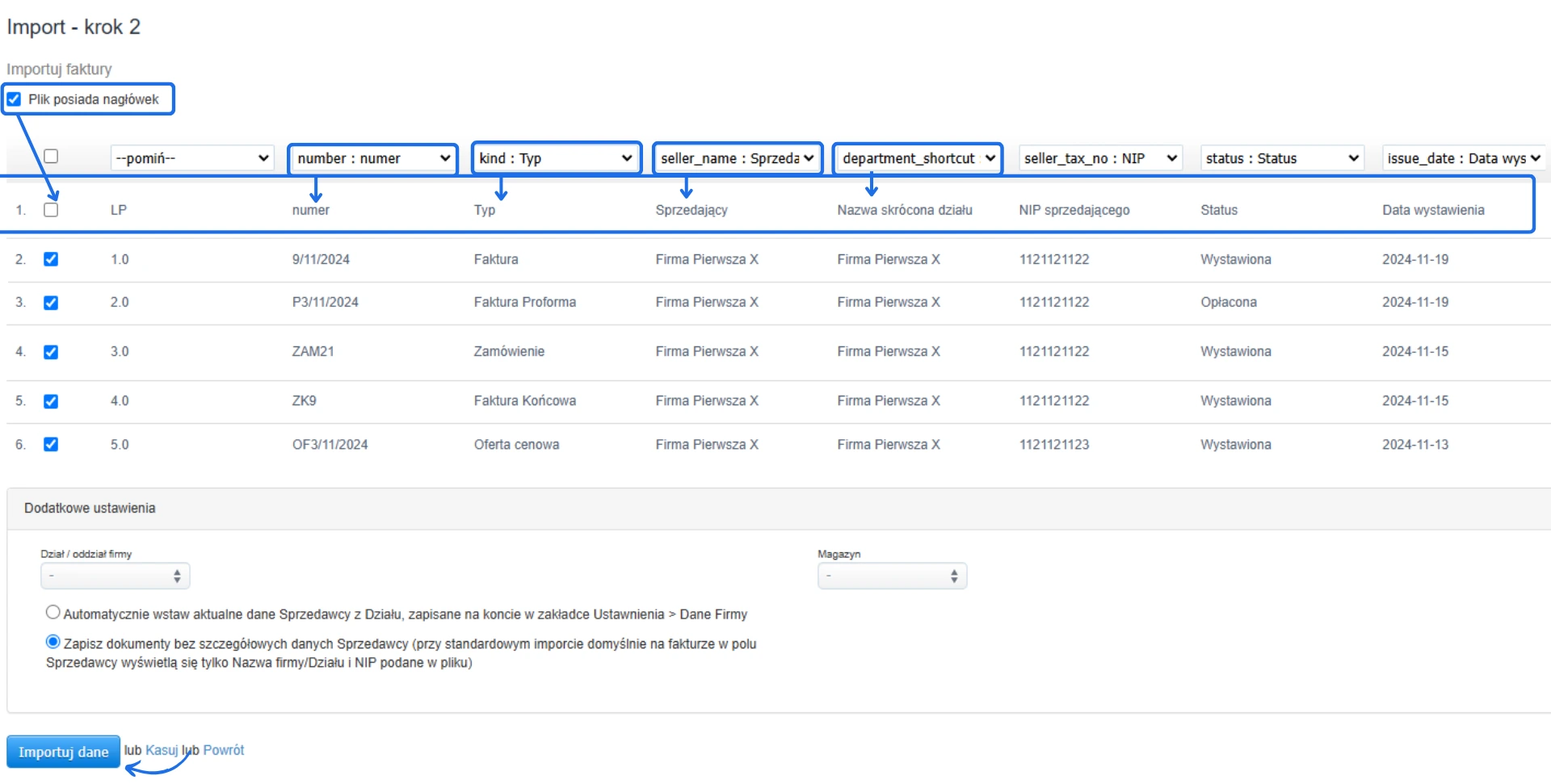Uncheck 'Plik posiada nagłówek' checkbox

[x=15, y=99]
